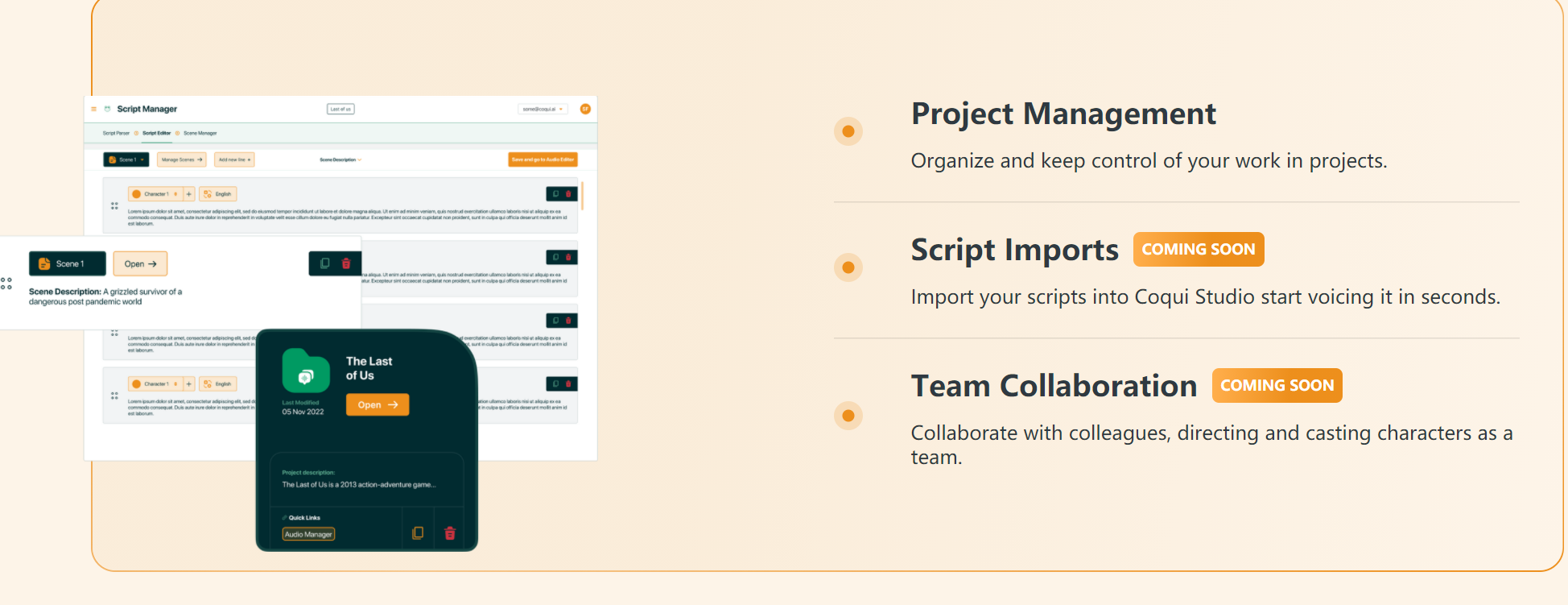Expand the some@coqui.ai account dropdown
1568x605 pixels.
[543, 109]
